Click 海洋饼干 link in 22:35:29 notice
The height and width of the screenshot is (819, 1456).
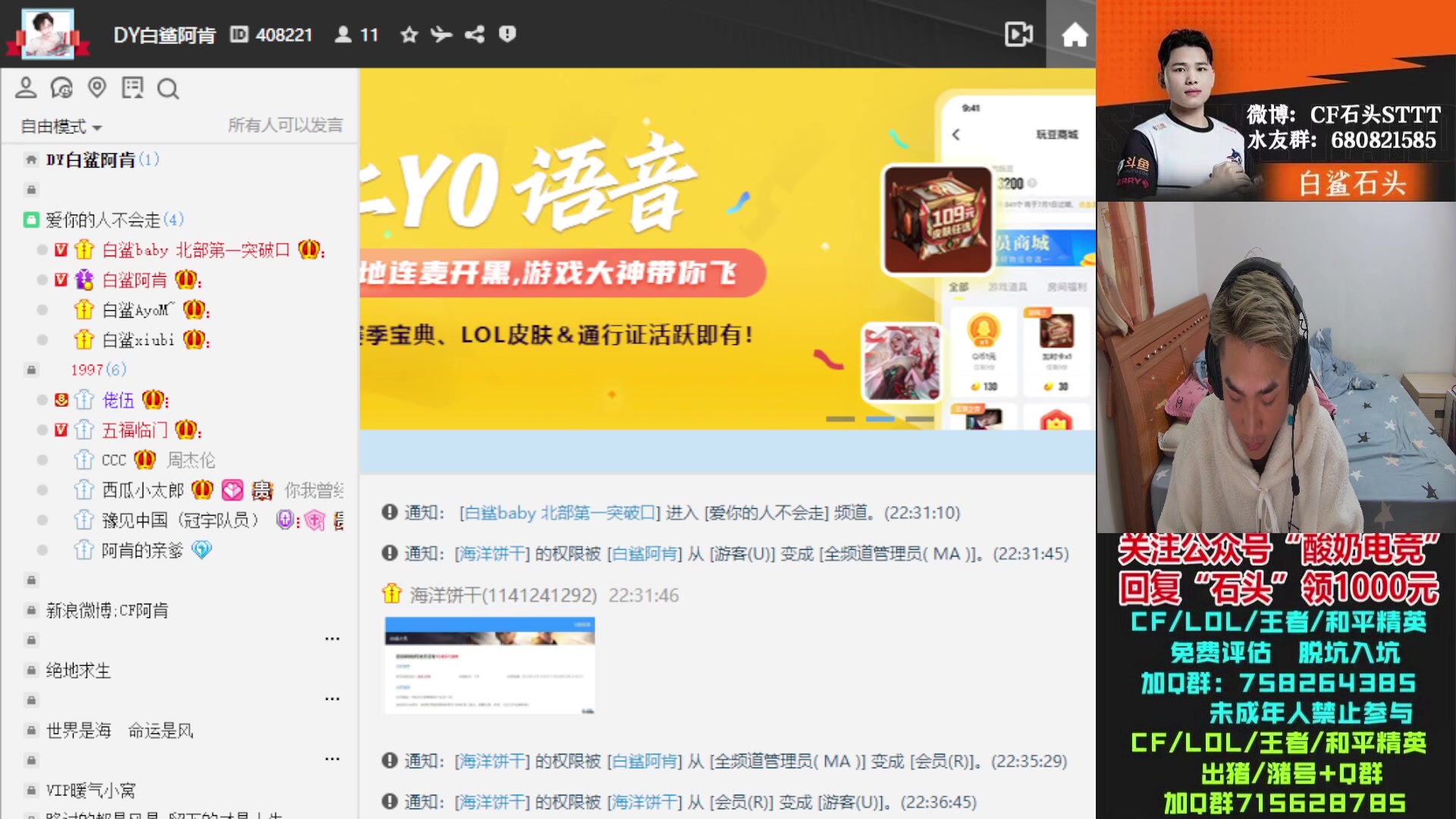491,761
